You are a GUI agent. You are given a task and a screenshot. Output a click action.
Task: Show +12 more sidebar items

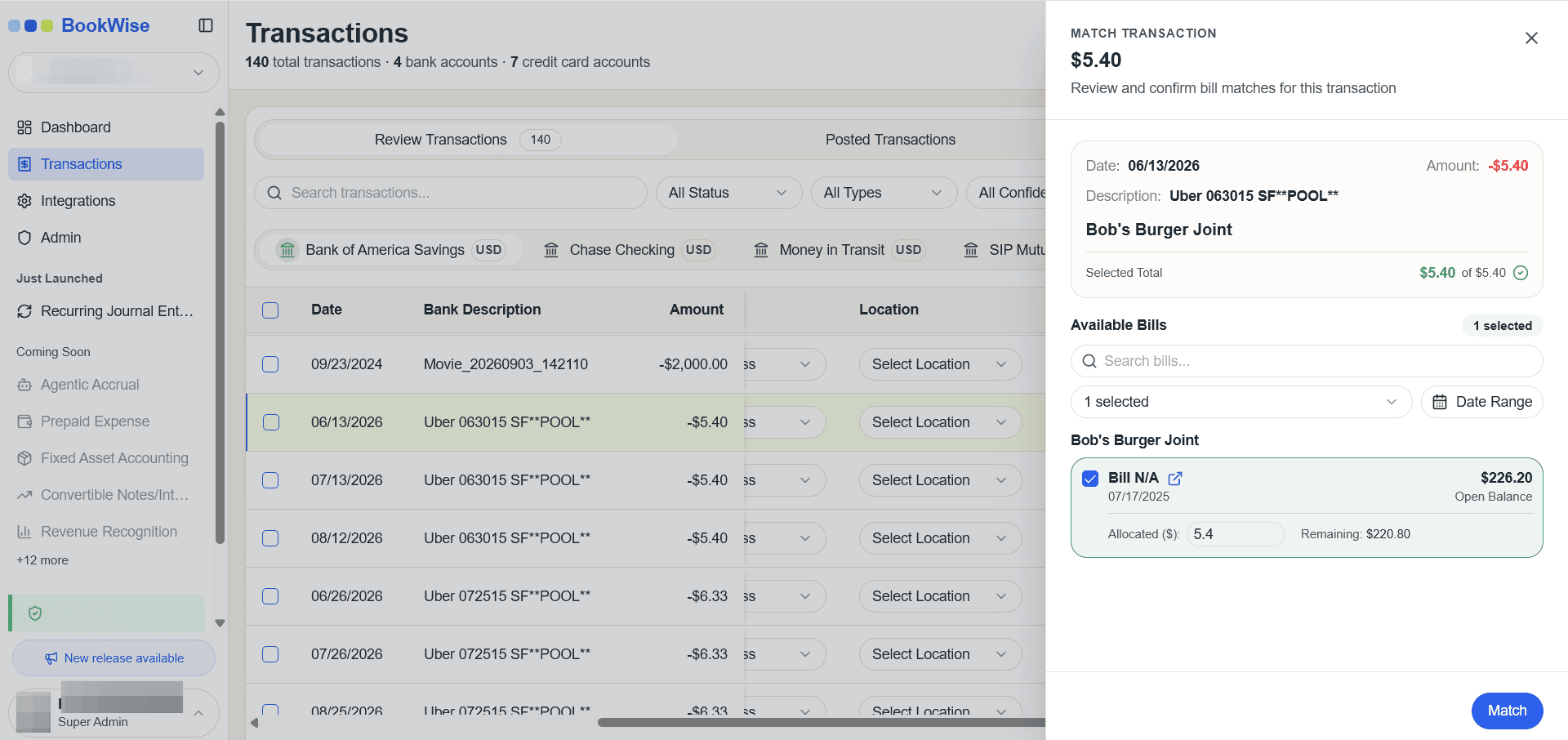tap(42, 560)
